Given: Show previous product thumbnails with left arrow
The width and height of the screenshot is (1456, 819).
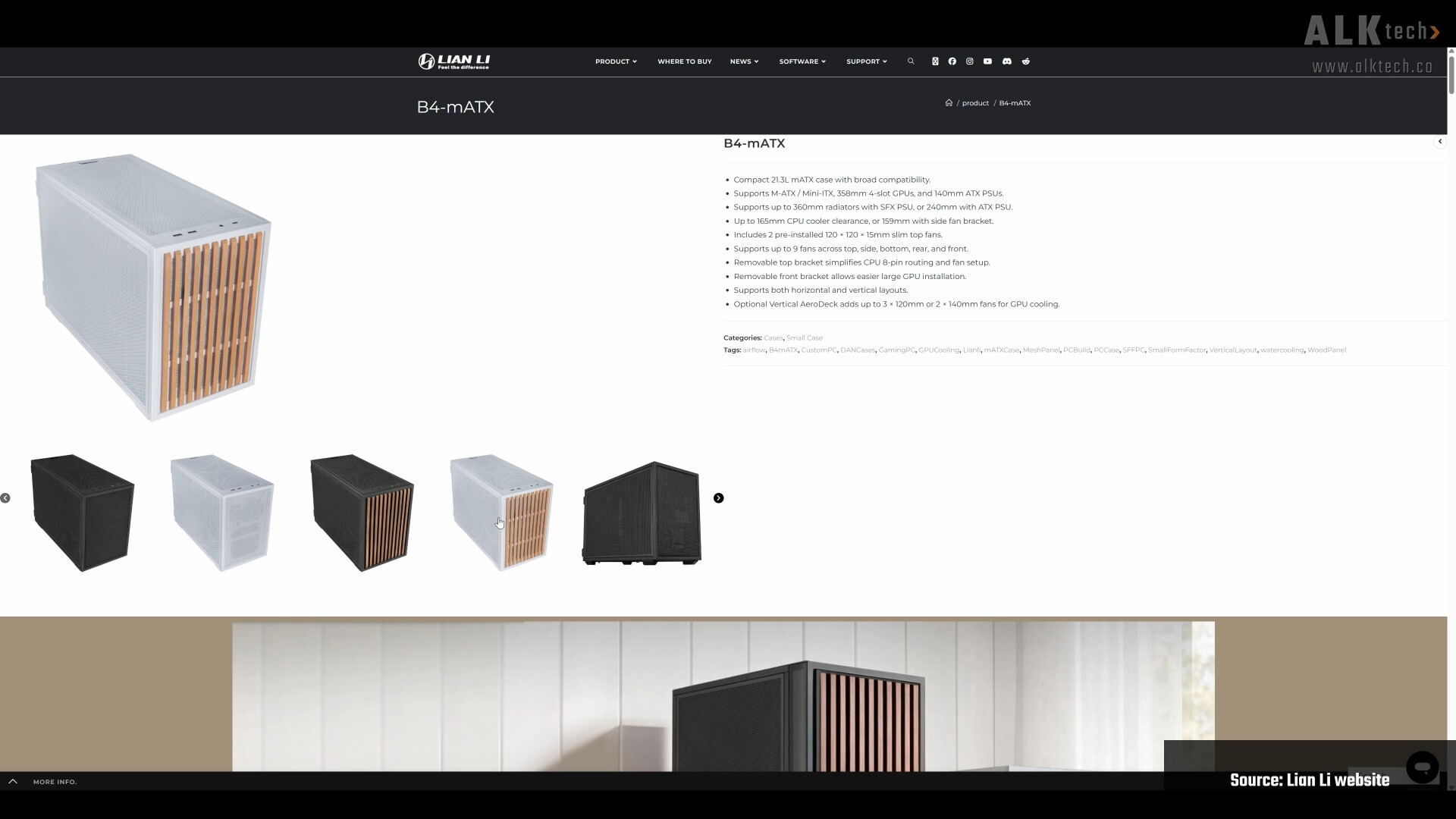Looking at the screenshot, I should pos(5,498).
